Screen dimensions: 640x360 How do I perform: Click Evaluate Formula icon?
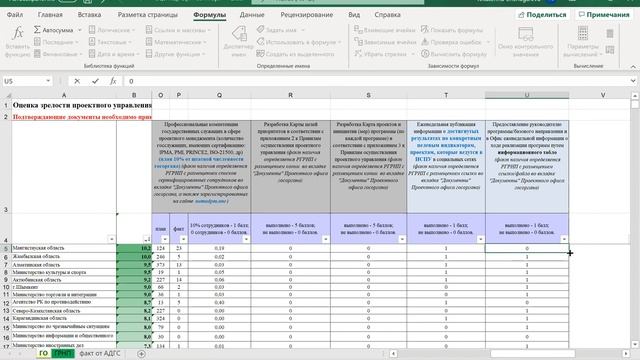[x=425, y=53]
